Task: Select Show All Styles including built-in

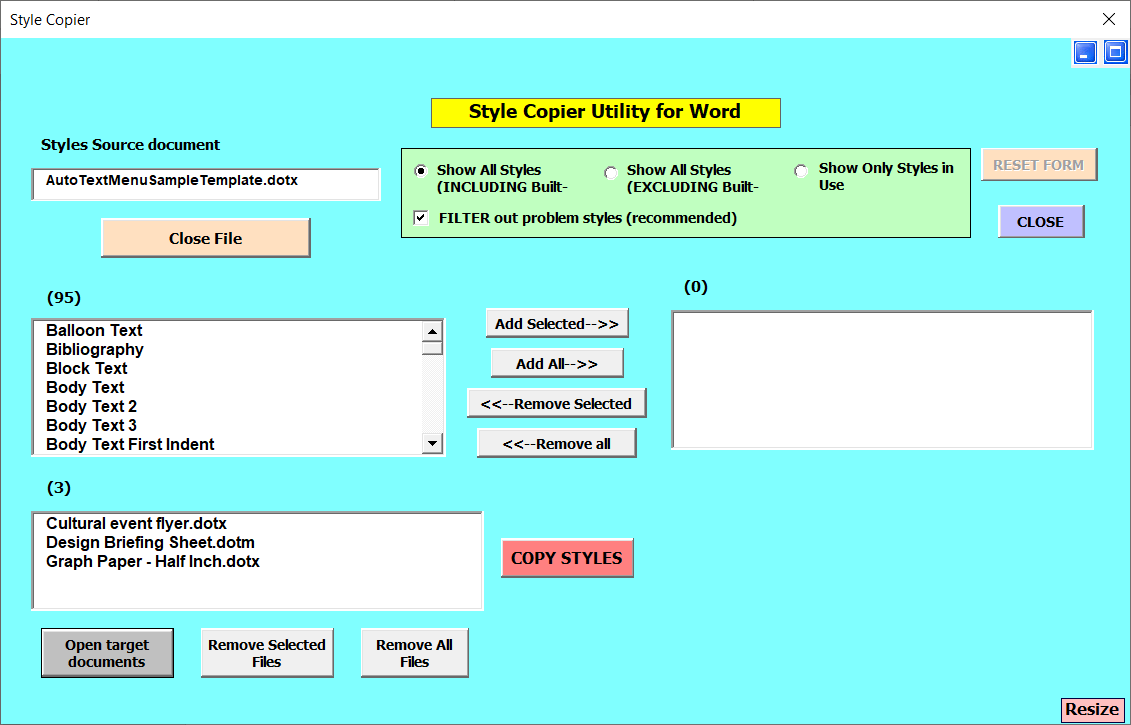Action: [x=421, y=171]
